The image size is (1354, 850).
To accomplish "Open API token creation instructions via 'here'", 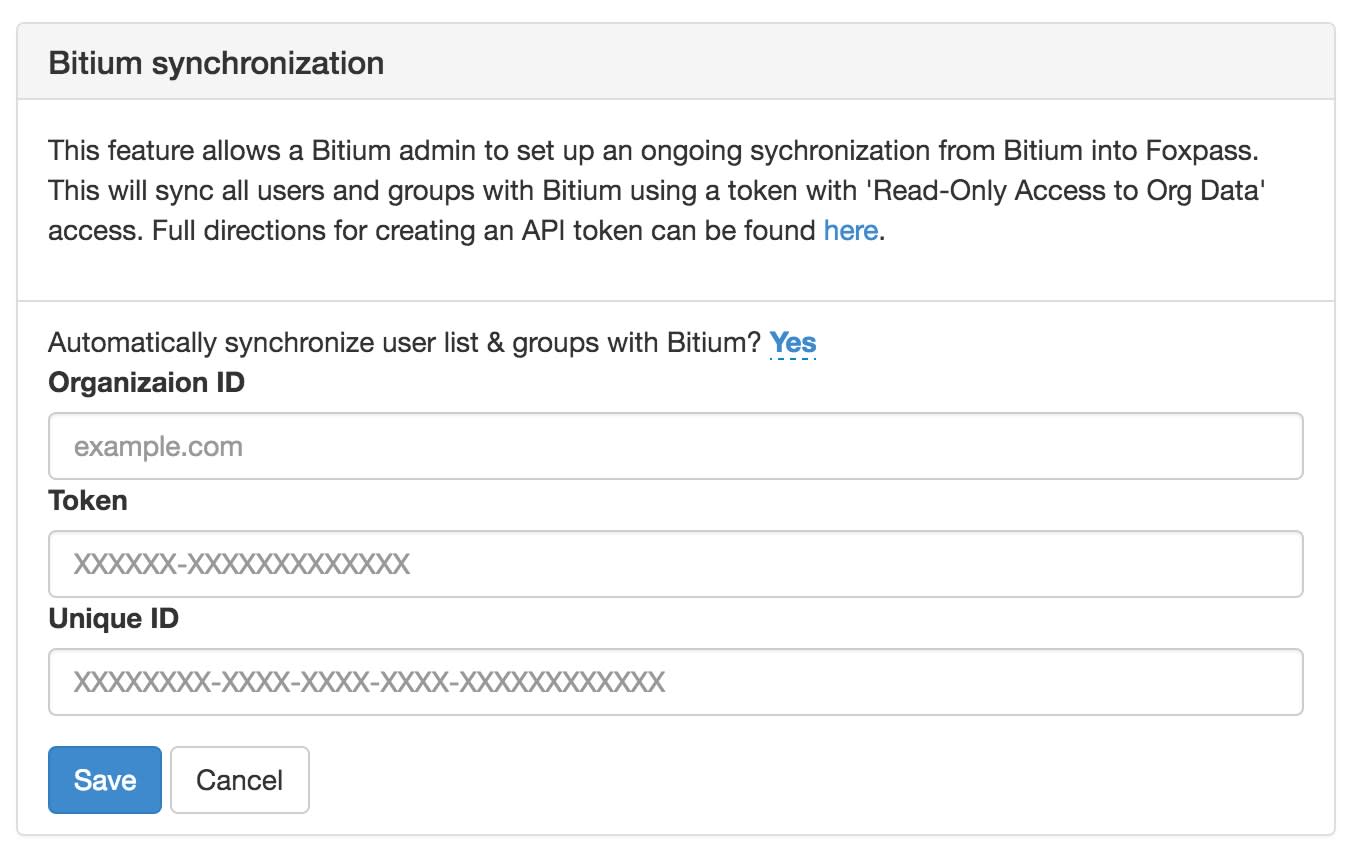I will coord(851,230).
